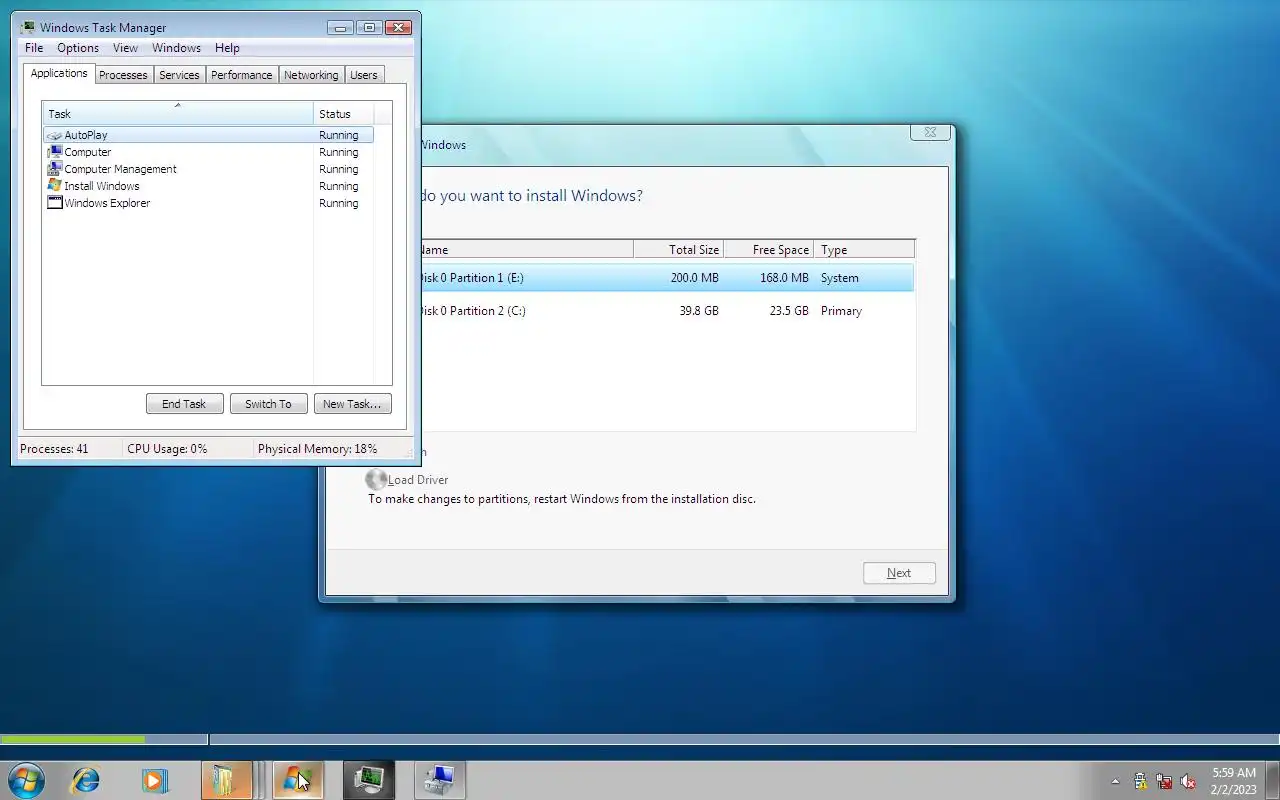1280x800 pixels.
Task: Show hidden tray icons
Action: (x=1116, y=781)
